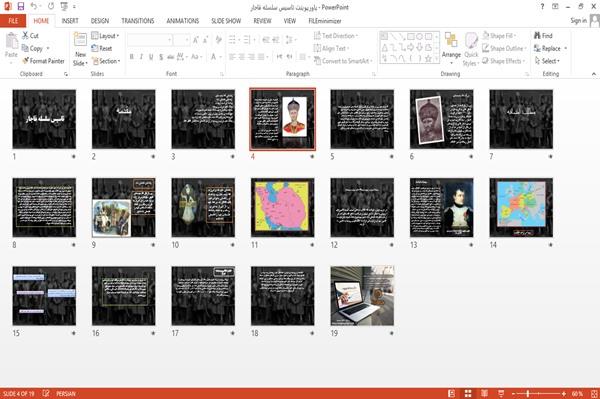Click the Fit slide to window icon
The image size is (600, 399).
click(x=594, y=393)
